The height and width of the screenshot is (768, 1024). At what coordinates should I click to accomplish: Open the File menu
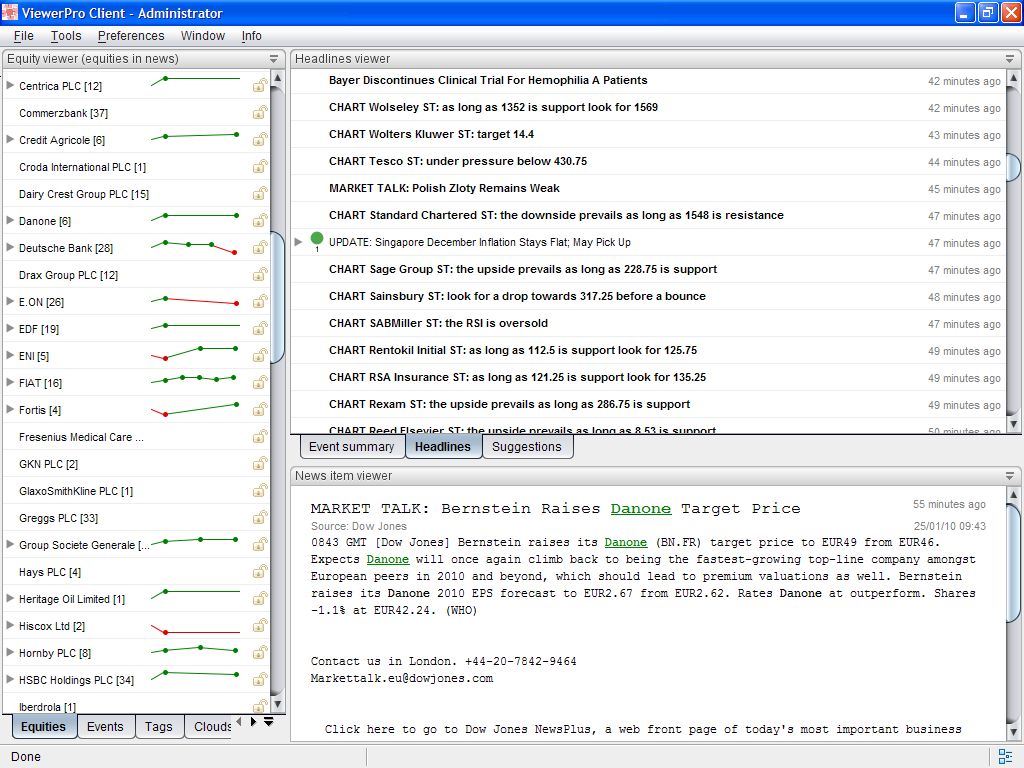coord(24,36)
